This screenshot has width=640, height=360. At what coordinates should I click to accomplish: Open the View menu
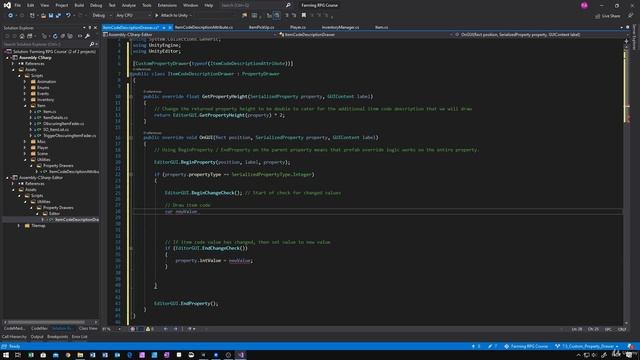click(x=44, y=5)
